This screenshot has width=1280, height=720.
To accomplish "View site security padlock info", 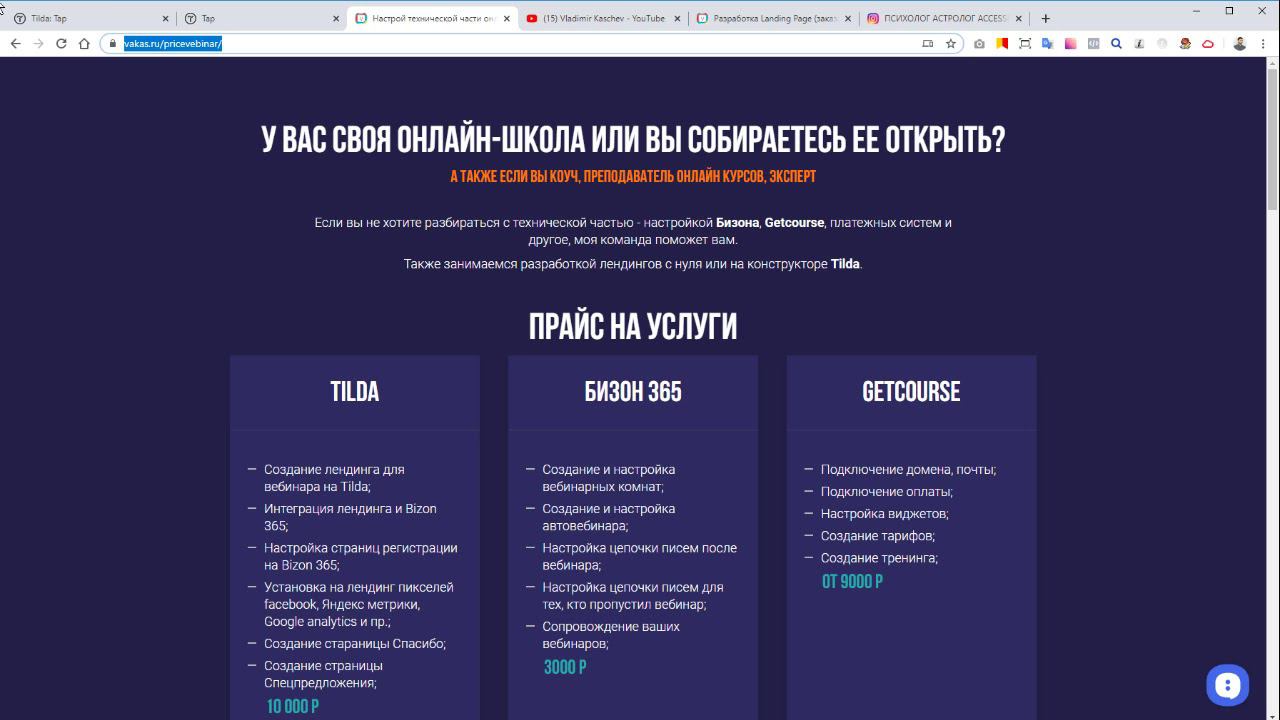I will [113, 44].
